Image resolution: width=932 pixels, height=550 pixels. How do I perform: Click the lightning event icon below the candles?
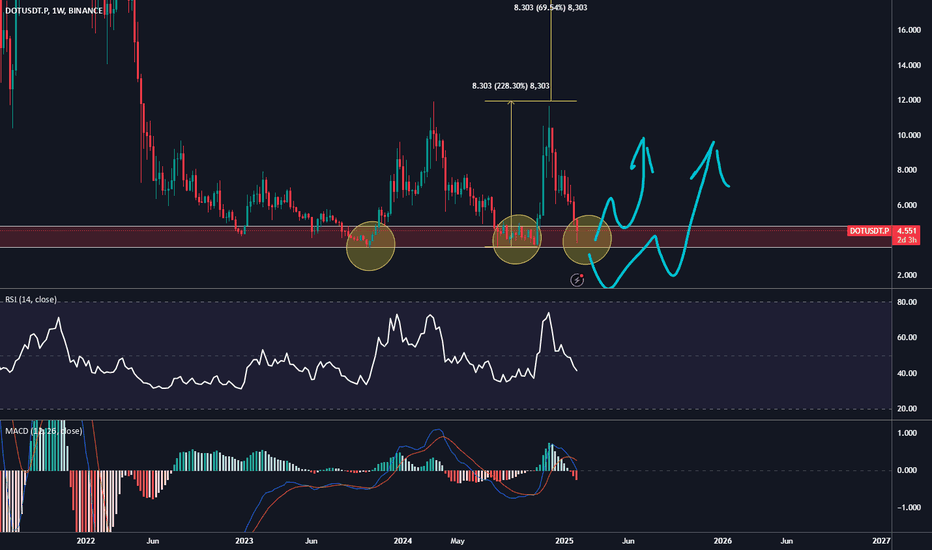[577, 280]
